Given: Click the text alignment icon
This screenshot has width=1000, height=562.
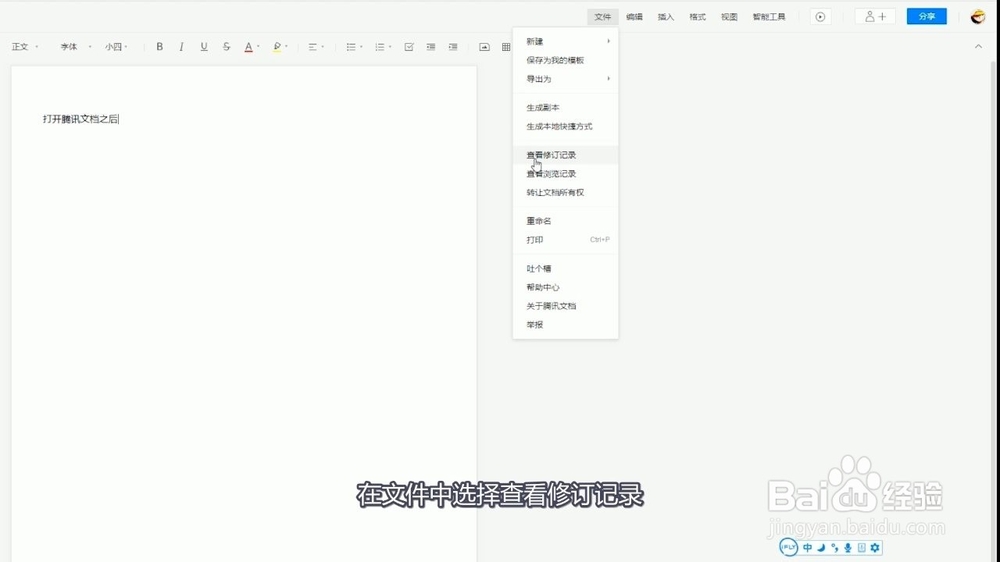Looking at the screenshot, I should (312, 47).
